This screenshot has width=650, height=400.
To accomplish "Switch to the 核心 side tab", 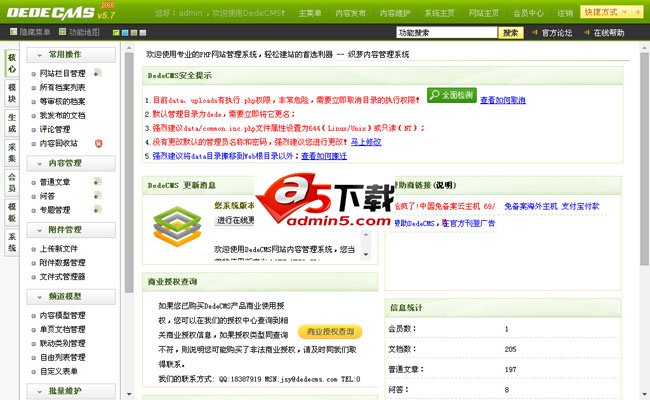I will pos(12,63).
